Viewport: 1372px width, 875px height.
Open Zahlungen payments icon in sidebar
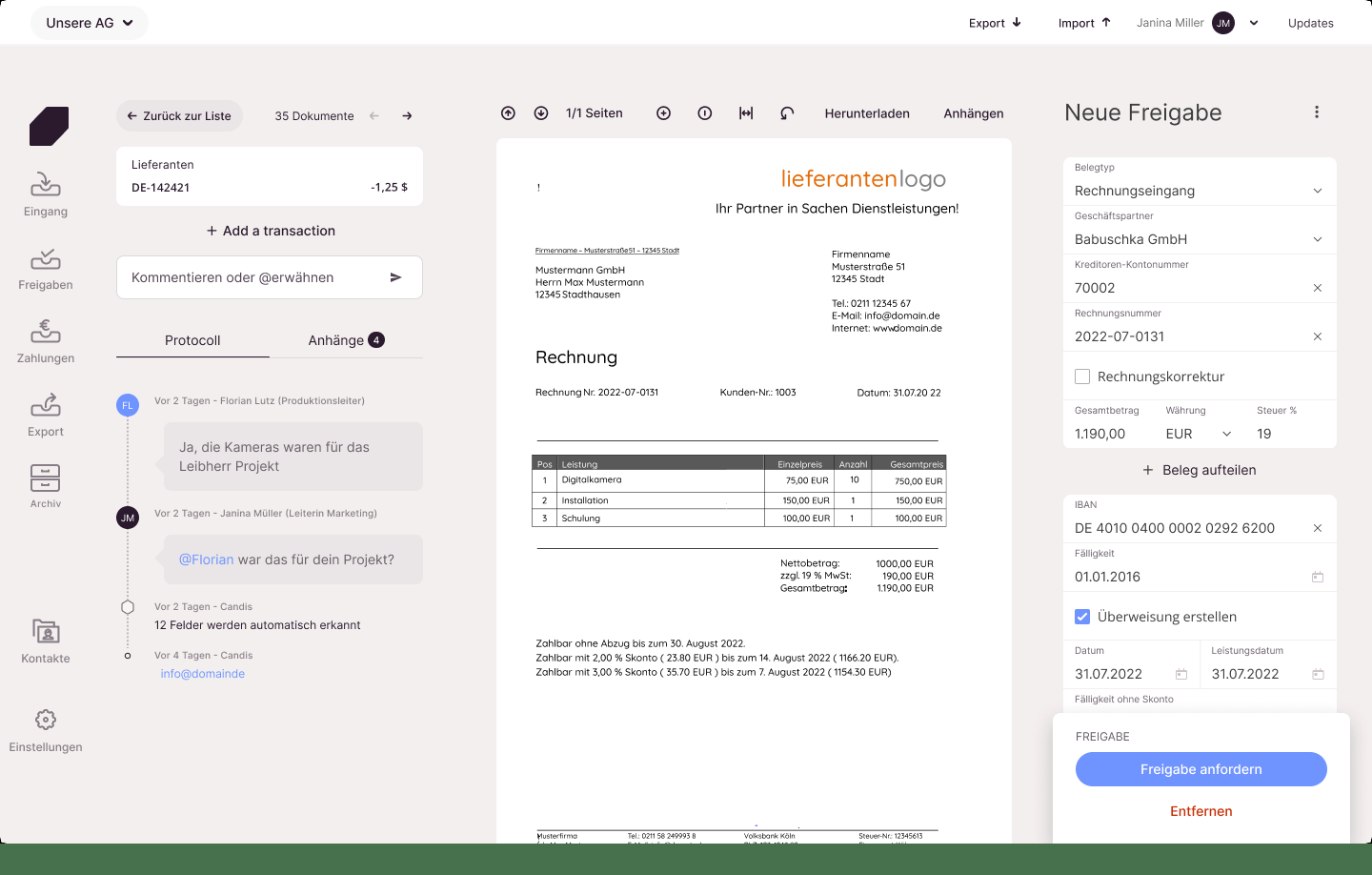(46, 331)
